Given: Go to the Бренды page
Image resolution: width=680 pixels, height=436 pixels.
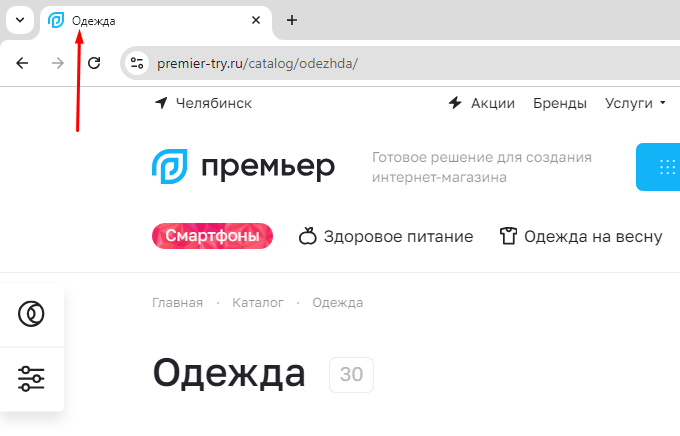Looking at the screenshot, I should click(x=560, y=103).
